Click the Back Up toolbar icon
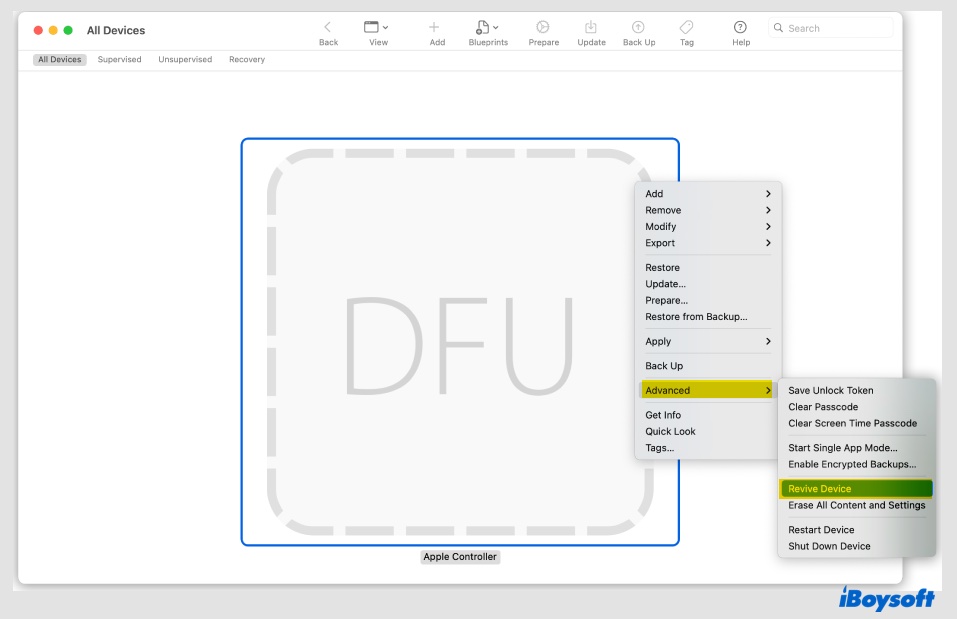Screen dimensions: 957x619 639,28
